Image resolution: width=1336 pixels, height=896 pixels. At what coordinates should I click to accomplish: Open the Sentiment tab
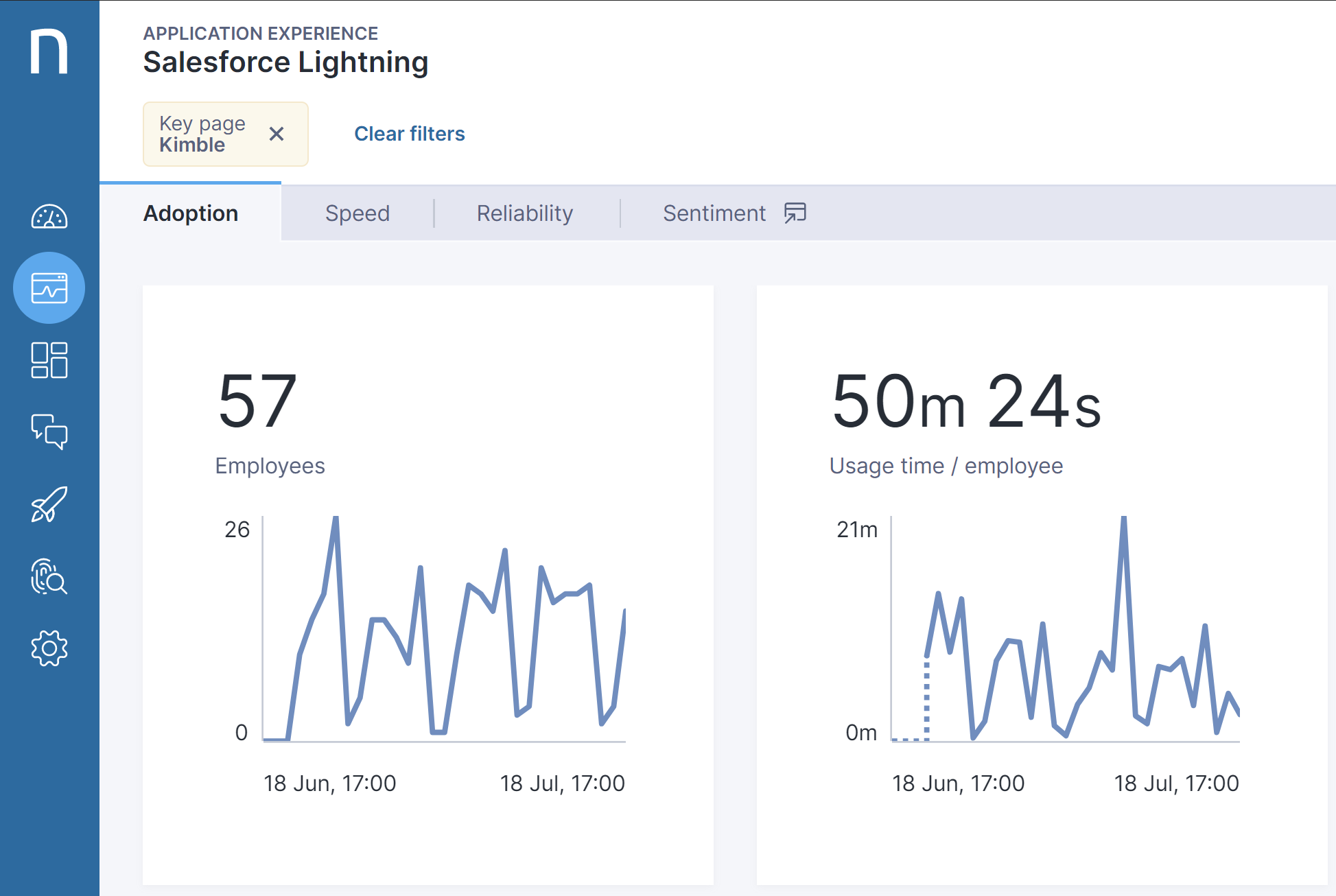pyautogui.click(x=714, y=213)
